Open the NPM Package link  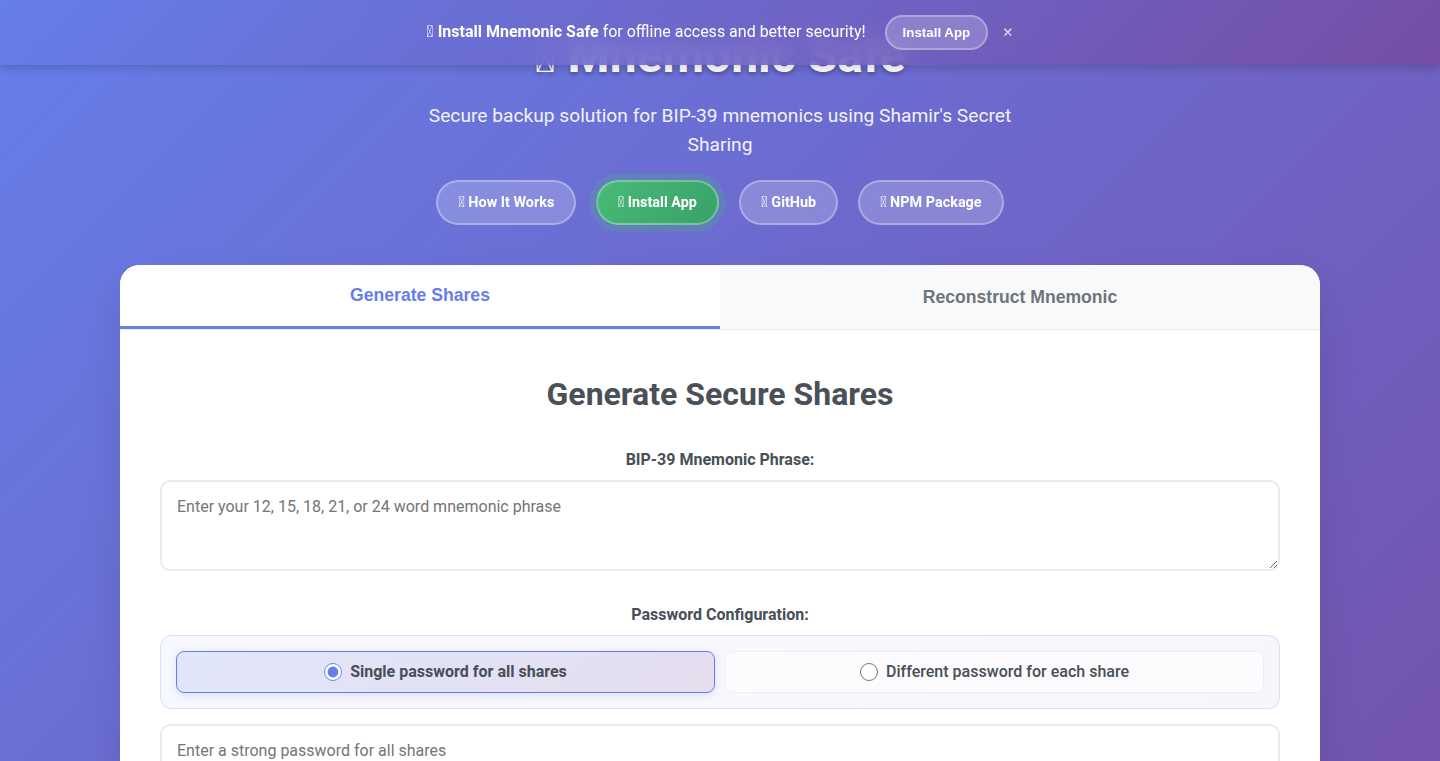coord(931,202)
